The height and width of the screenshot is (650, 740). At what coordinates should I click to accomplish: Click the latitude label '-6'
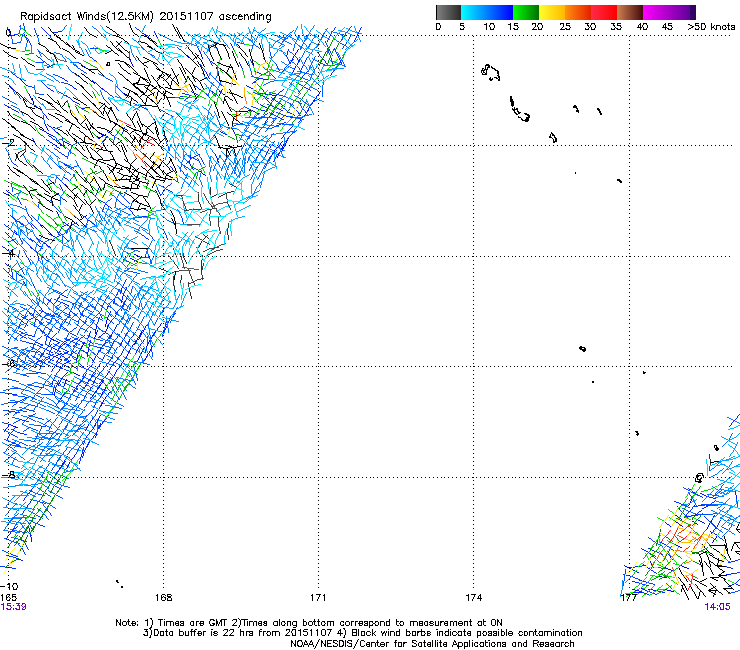coord(9,363)
